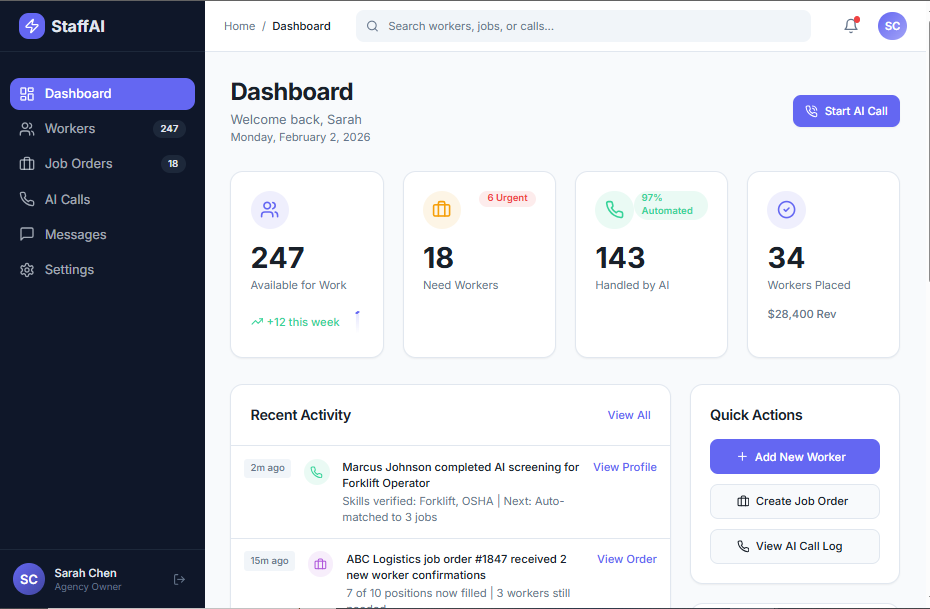930x609 pixels.
Task: Select Dashboard in the sidebar navigation
Action: [79, 93]
